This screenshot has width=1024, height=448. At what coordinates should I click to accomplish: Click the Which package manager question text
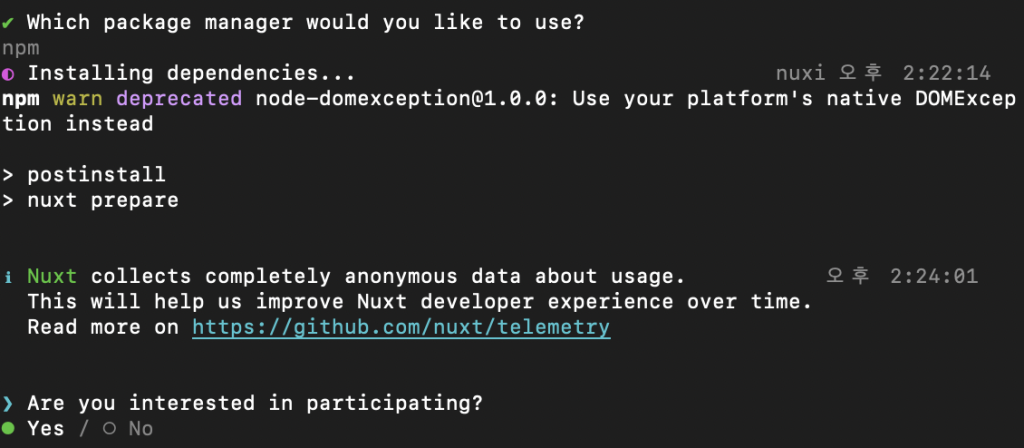(306, 23)
